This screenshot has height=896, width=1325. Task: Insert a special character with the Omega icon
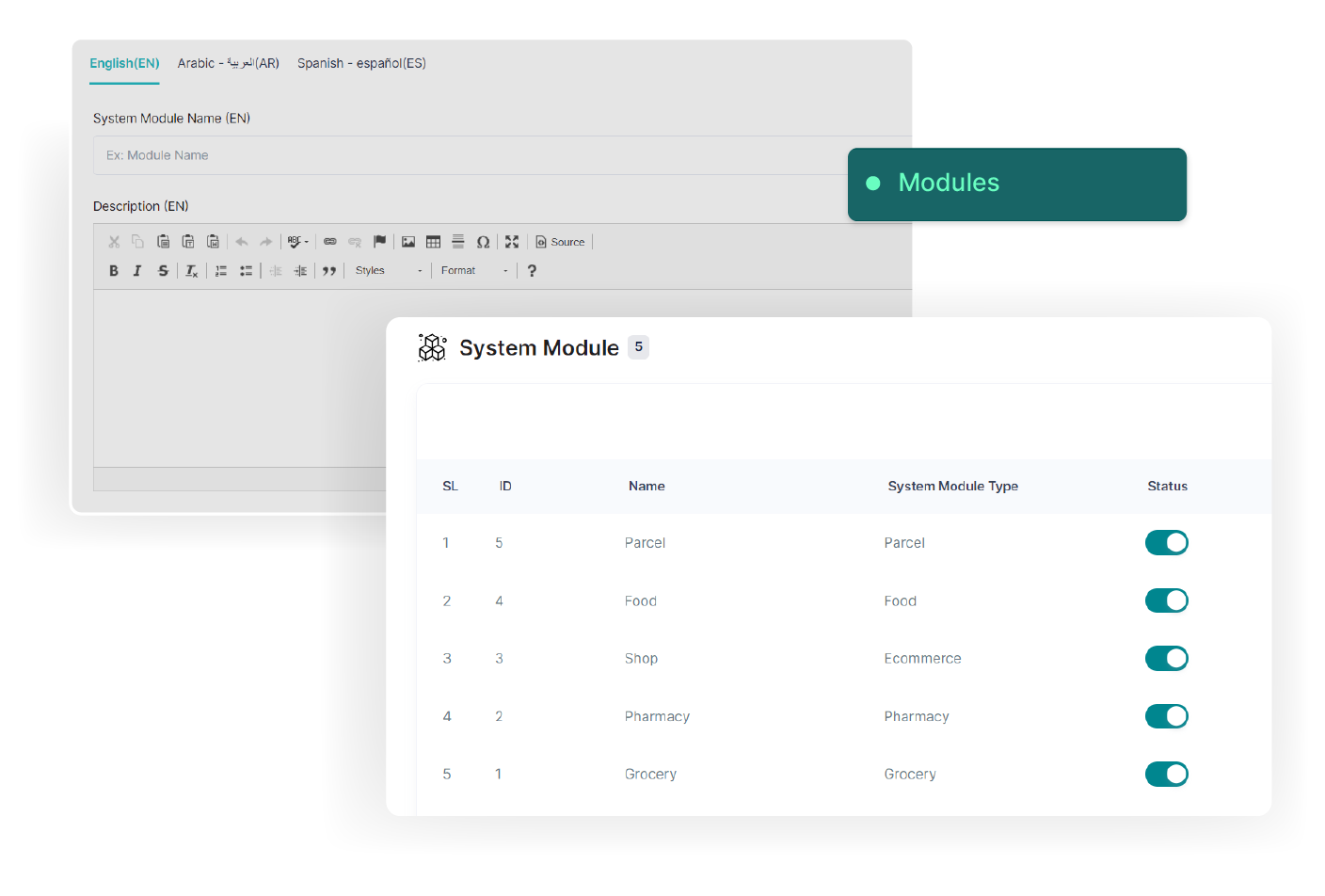[483, 242]
